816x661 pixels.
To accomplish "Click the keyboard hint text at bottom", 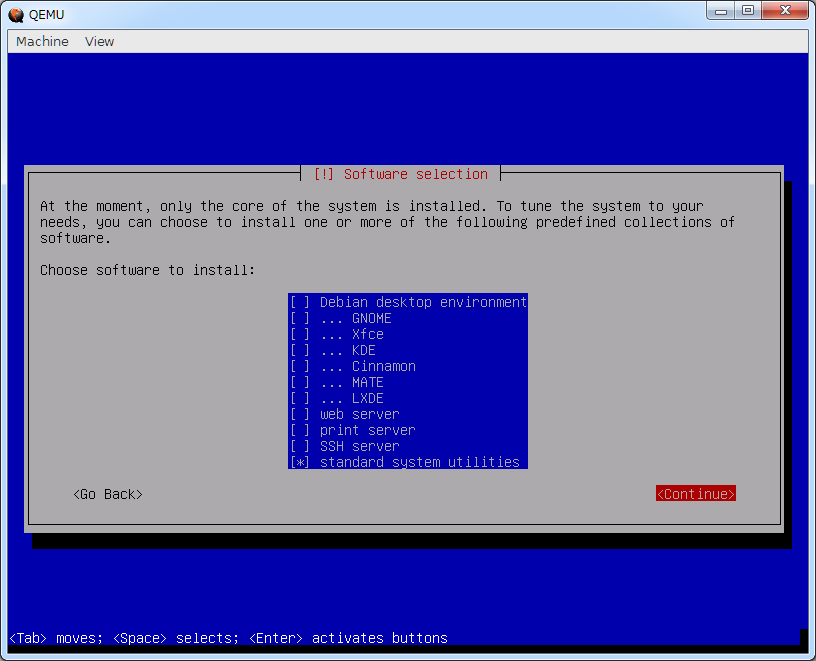I will tap(228, 638).
